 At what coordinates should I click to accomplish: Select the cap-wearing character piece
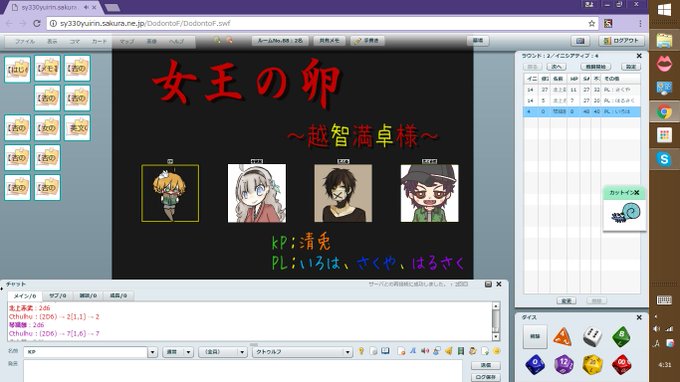429,193
